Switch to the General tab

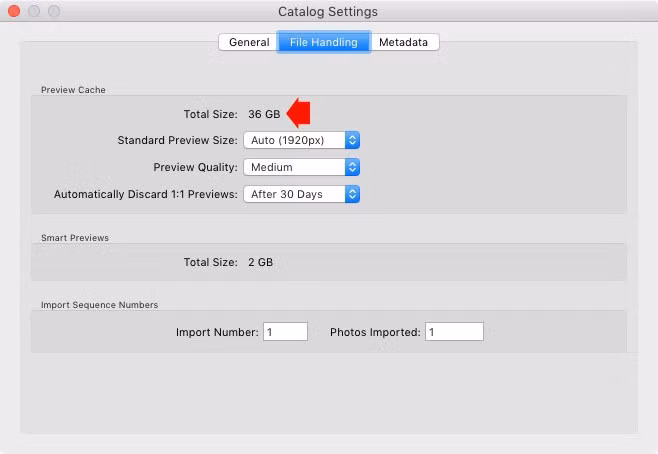coord(248,42)
